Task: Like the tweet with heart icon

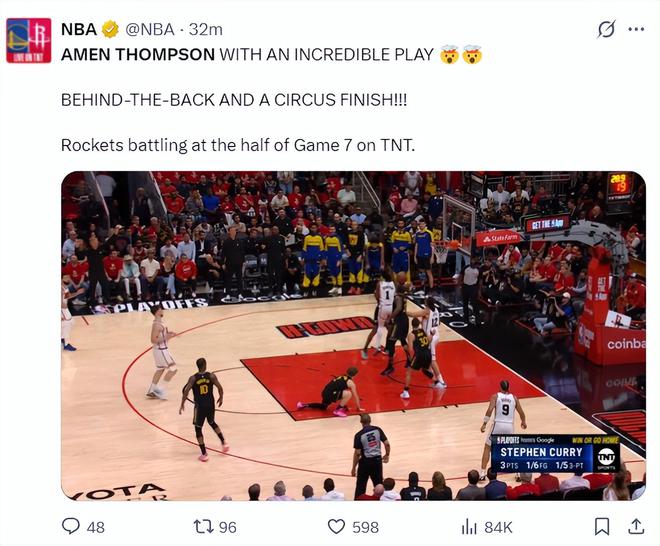Action: 336,527
